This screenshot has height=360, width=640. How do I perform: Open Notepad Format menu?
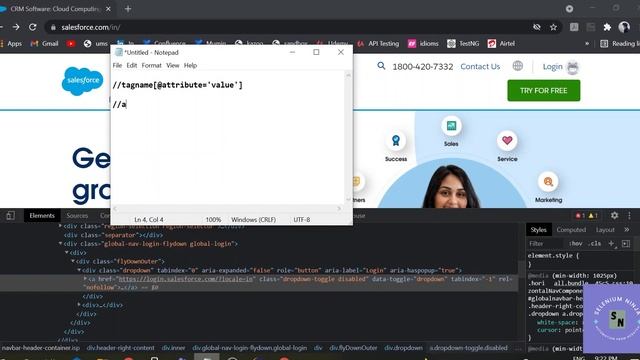[x=151, y=65]
